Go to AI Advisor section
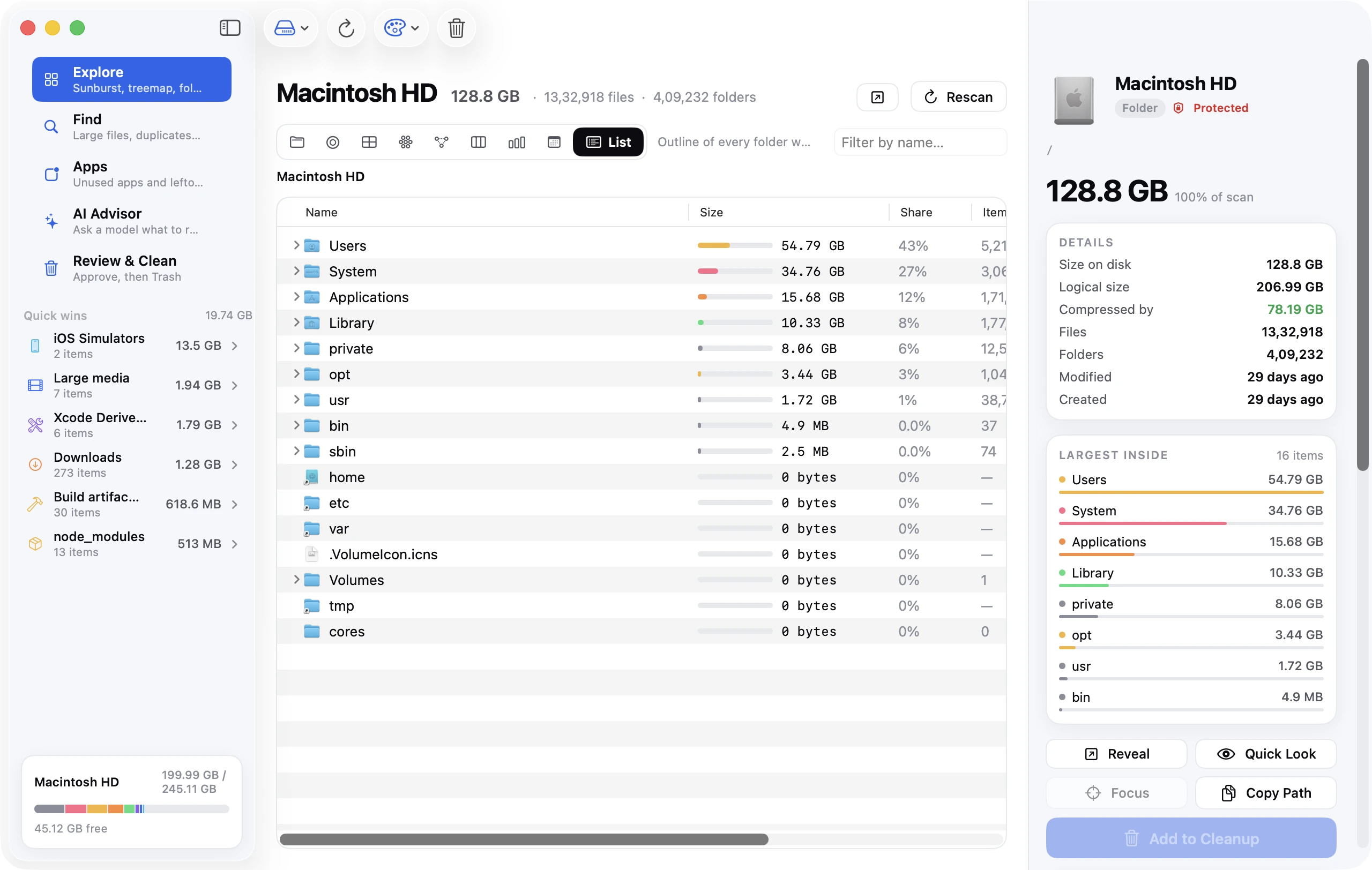Viewport: 1372px width, 870px height. pyautogui.click(x=132, y=221)
